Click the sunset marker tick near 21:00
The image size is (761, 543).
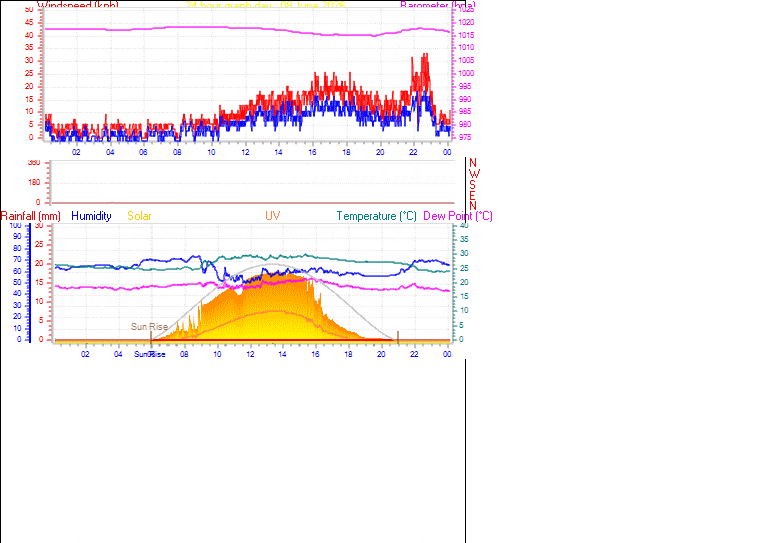pos(398,337)
